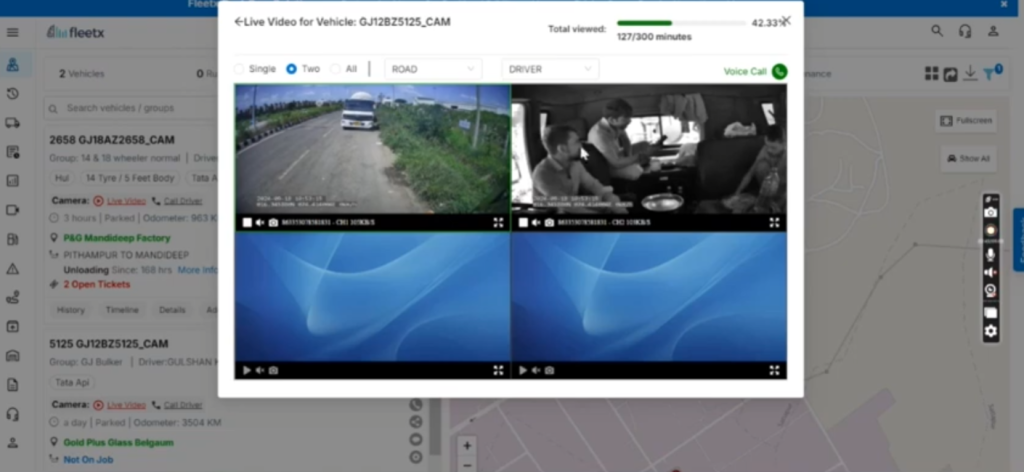Open the headset support icon in sidebar
Screen dimensions: 1024x472
tap(12, 414)
